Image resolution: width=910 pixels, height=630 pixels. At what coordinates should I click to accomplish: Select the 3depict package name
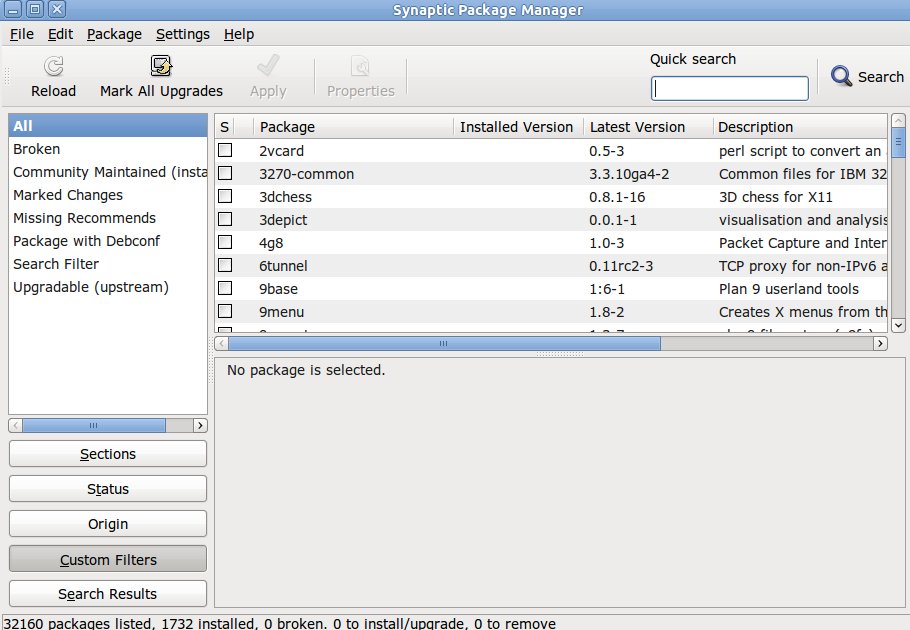pos(283,220)
